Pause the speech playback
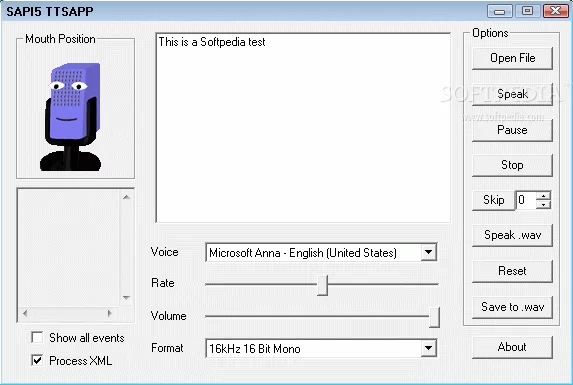This screenshot has height=385, width=573. (512, 130)
